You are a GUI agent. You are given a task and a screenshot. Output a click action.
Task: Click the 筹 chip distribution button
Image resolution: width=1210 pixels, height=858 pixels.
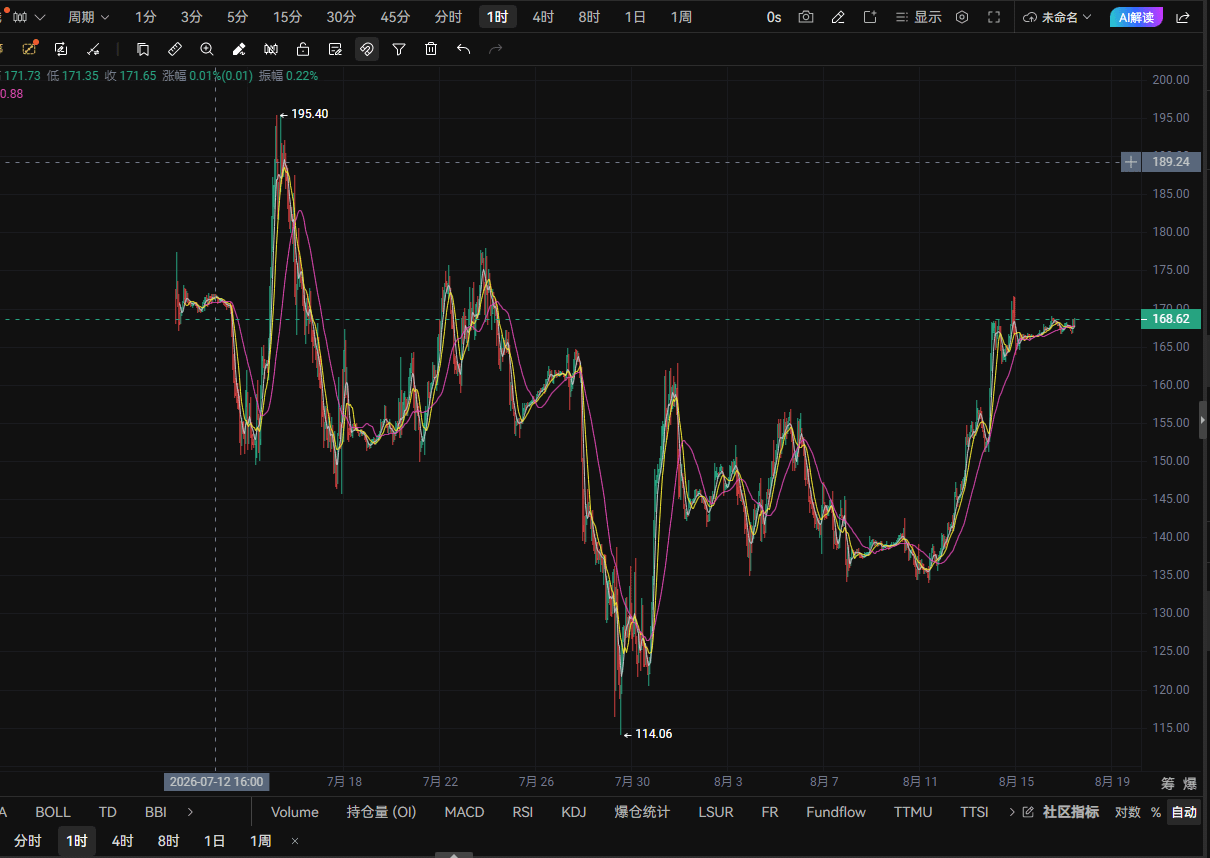(1167, 783)
